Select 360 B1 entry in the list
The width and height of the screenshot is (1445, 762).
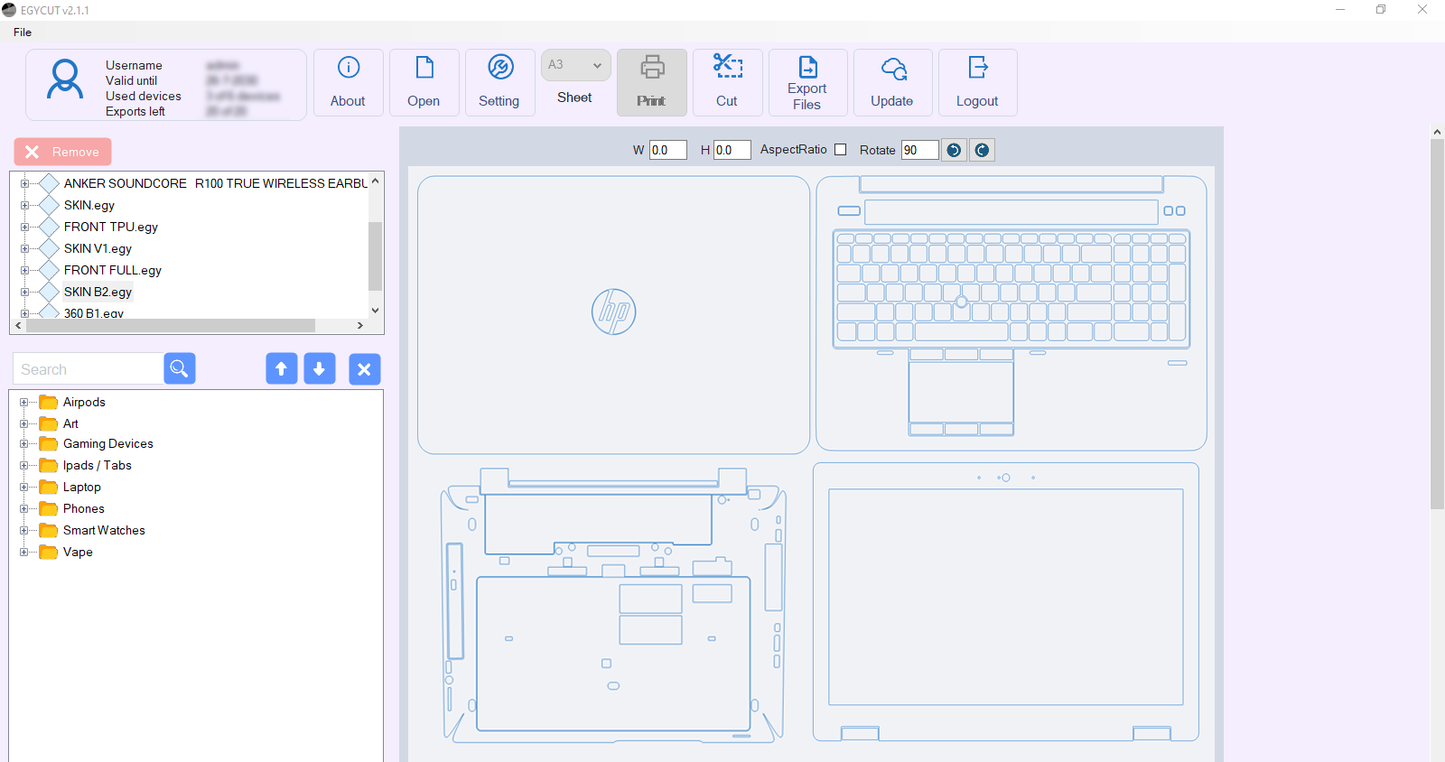[x=94, y=313]
